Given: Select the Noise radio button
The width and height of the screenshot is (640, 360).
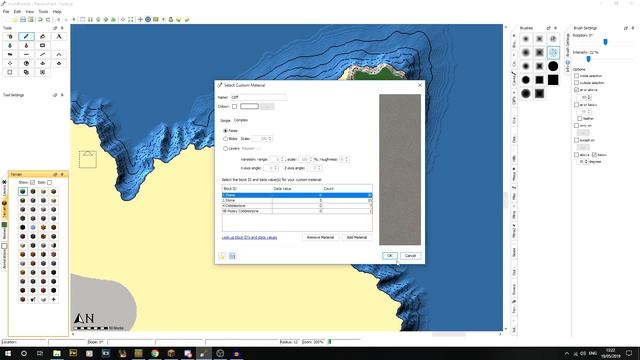Looking at the screenshot, I should [225, 131].
